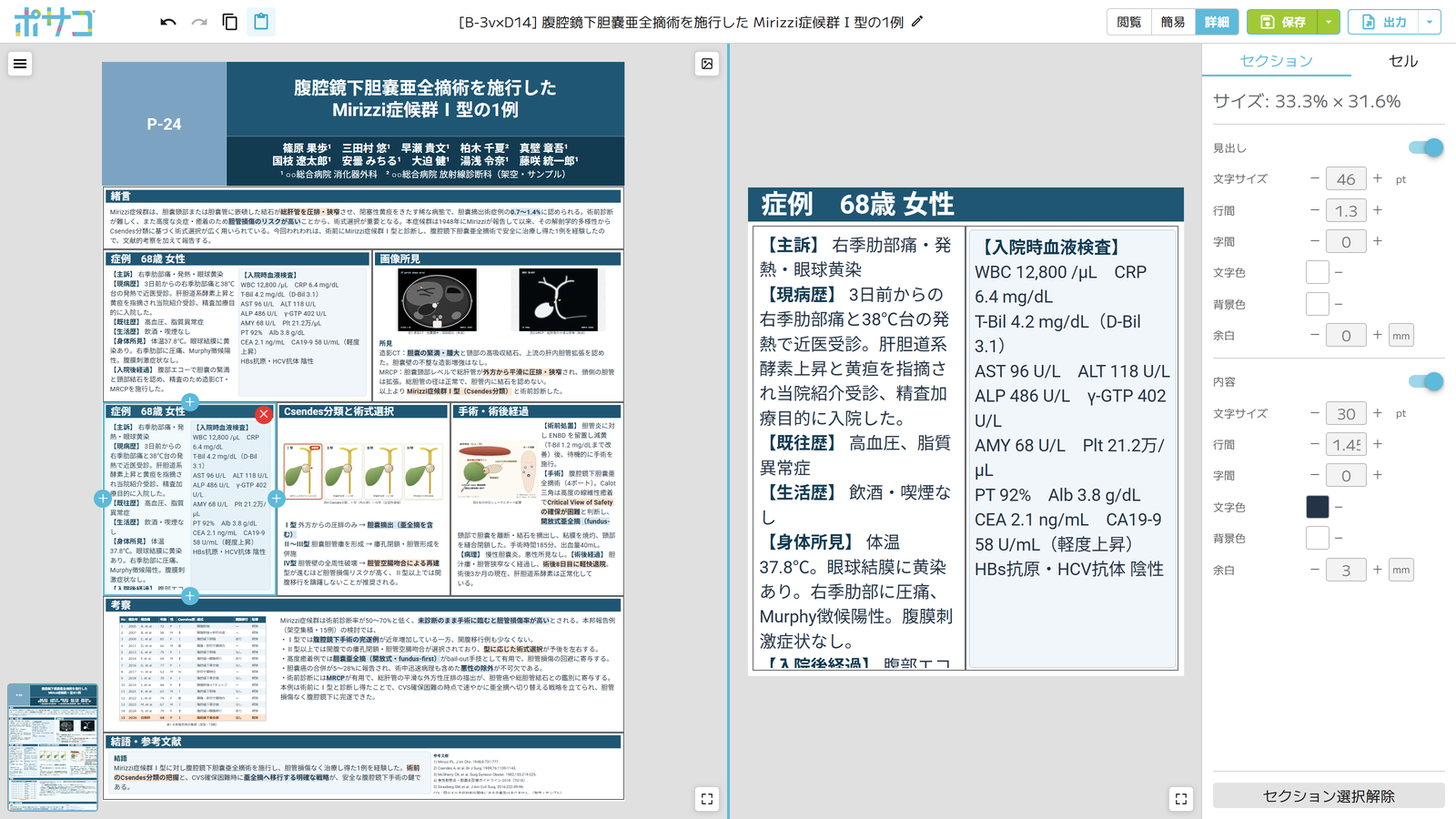The height and width of the screenshot is (819, 1456).
Task: Delete selected section with red X
Action: click(264, 415)
